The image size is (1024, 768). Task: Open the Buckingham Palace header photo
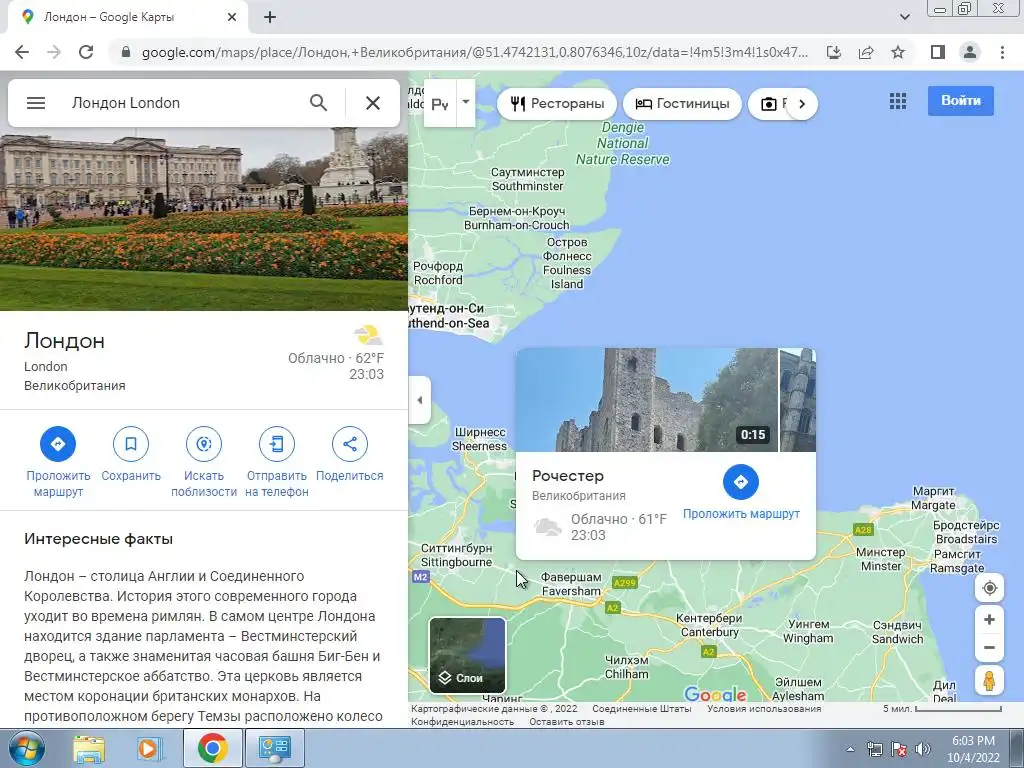pos(204,219)
